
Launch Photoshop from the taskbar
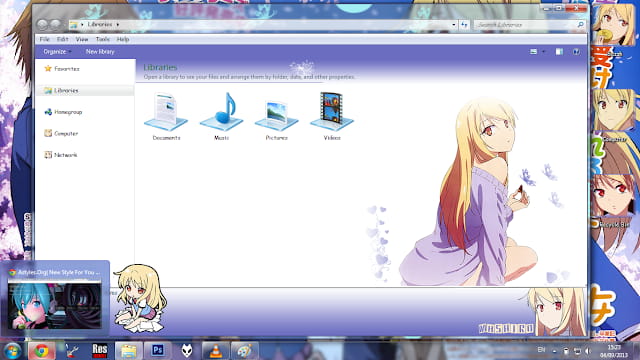158,350
